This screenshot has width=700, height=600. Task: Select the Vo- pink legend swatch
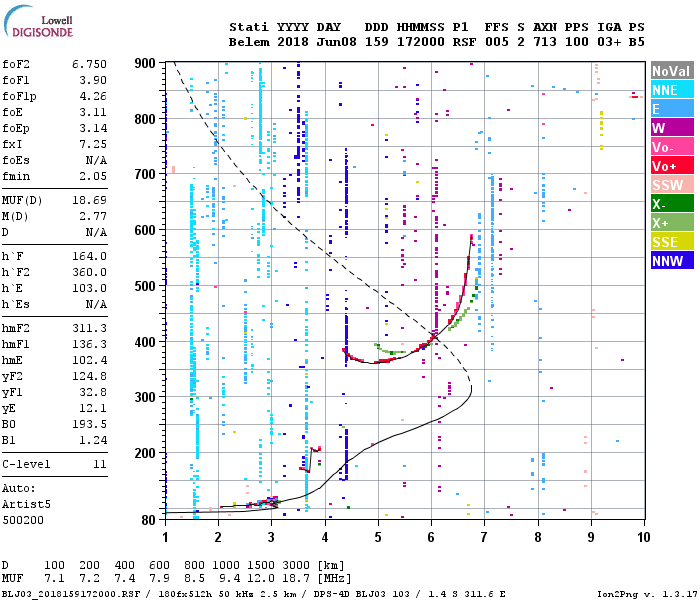click(x=672, y=147)
